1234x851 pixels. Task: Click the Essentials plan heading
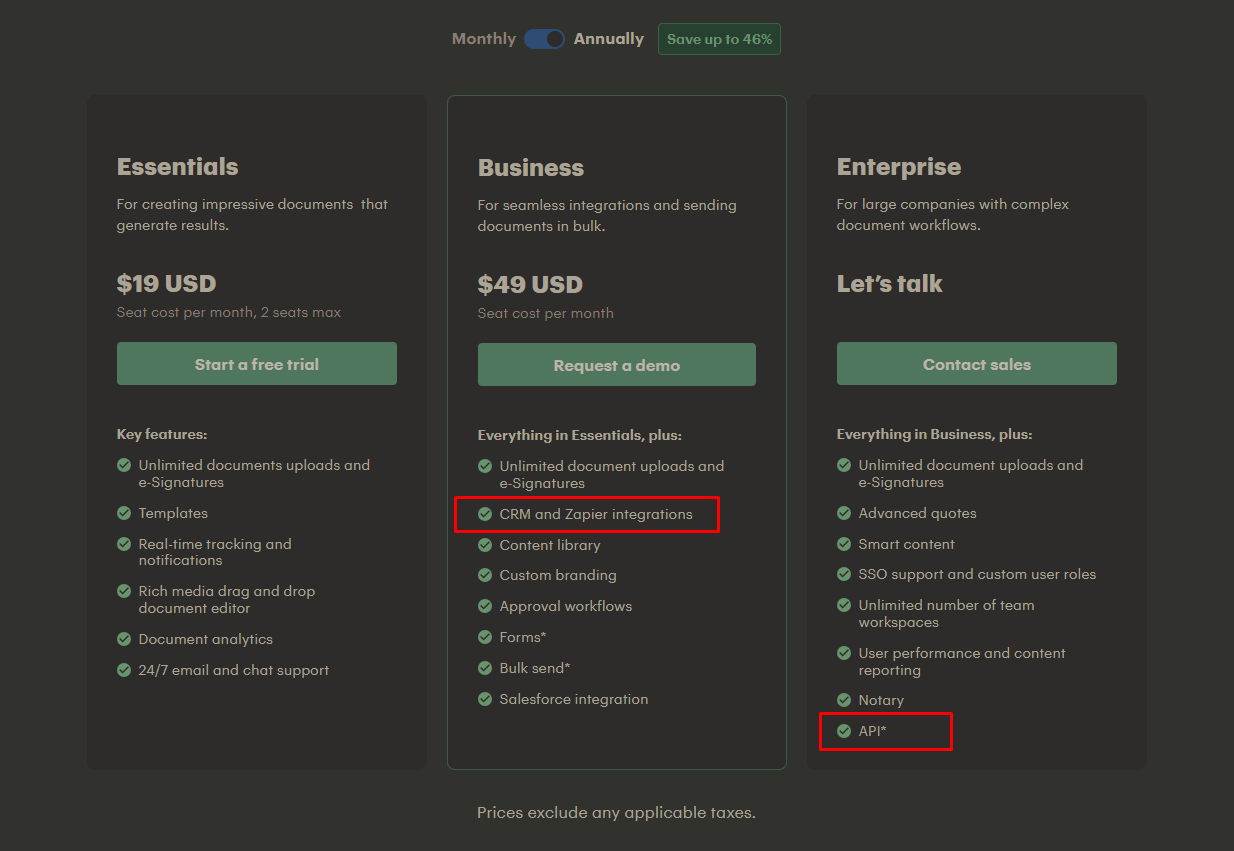click(178, 167)
